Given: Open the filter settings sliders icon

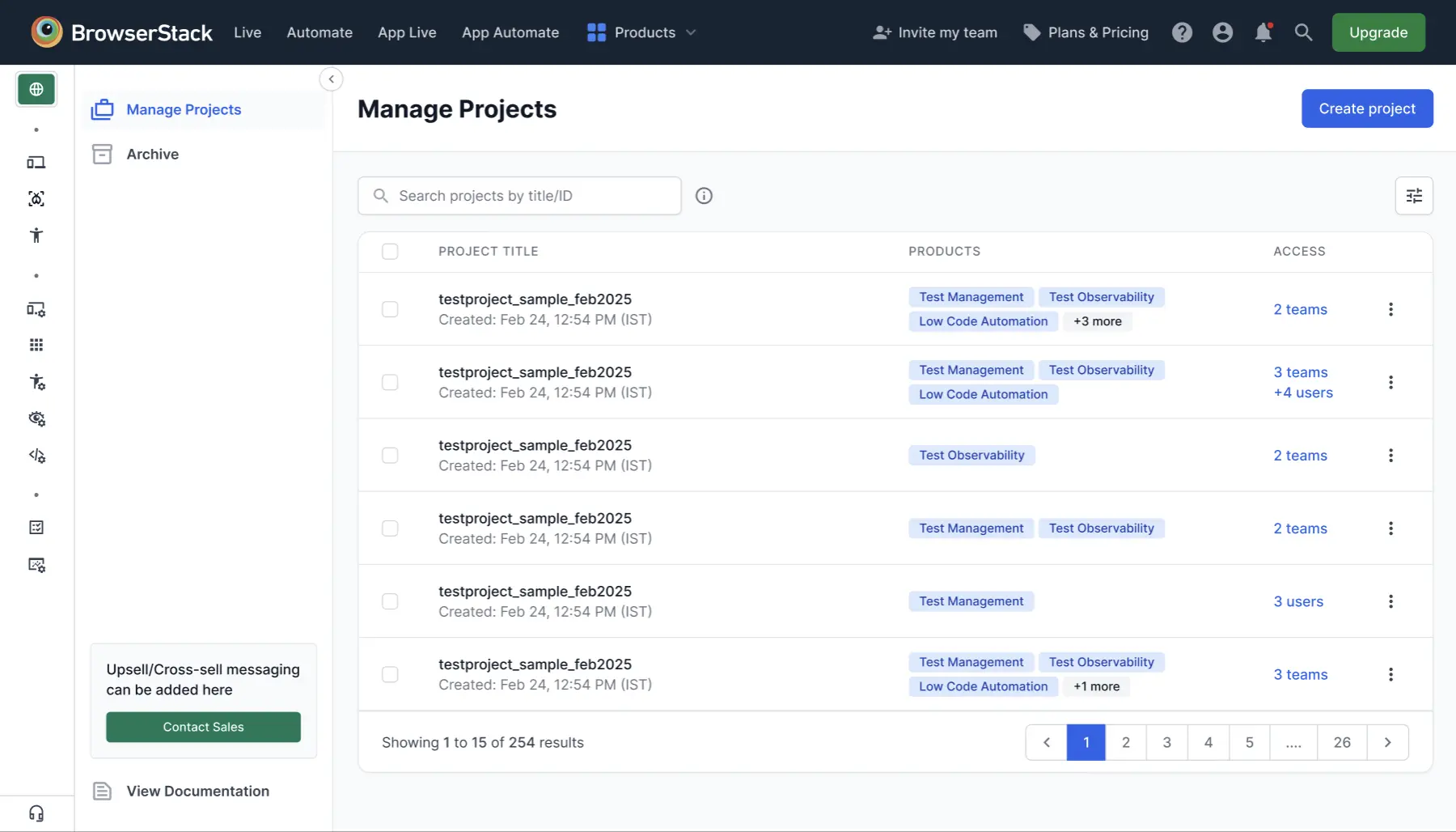Looking at the screenshot, I should point(1414,196).
